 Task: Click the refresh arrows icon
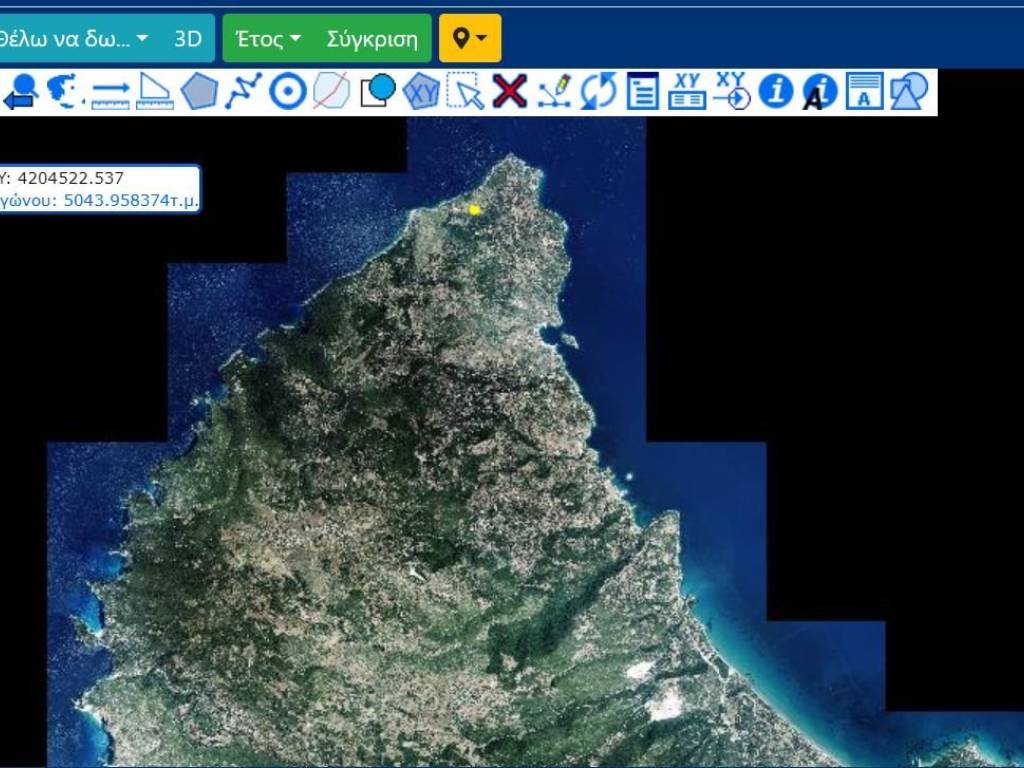click(x=598, y=92)
